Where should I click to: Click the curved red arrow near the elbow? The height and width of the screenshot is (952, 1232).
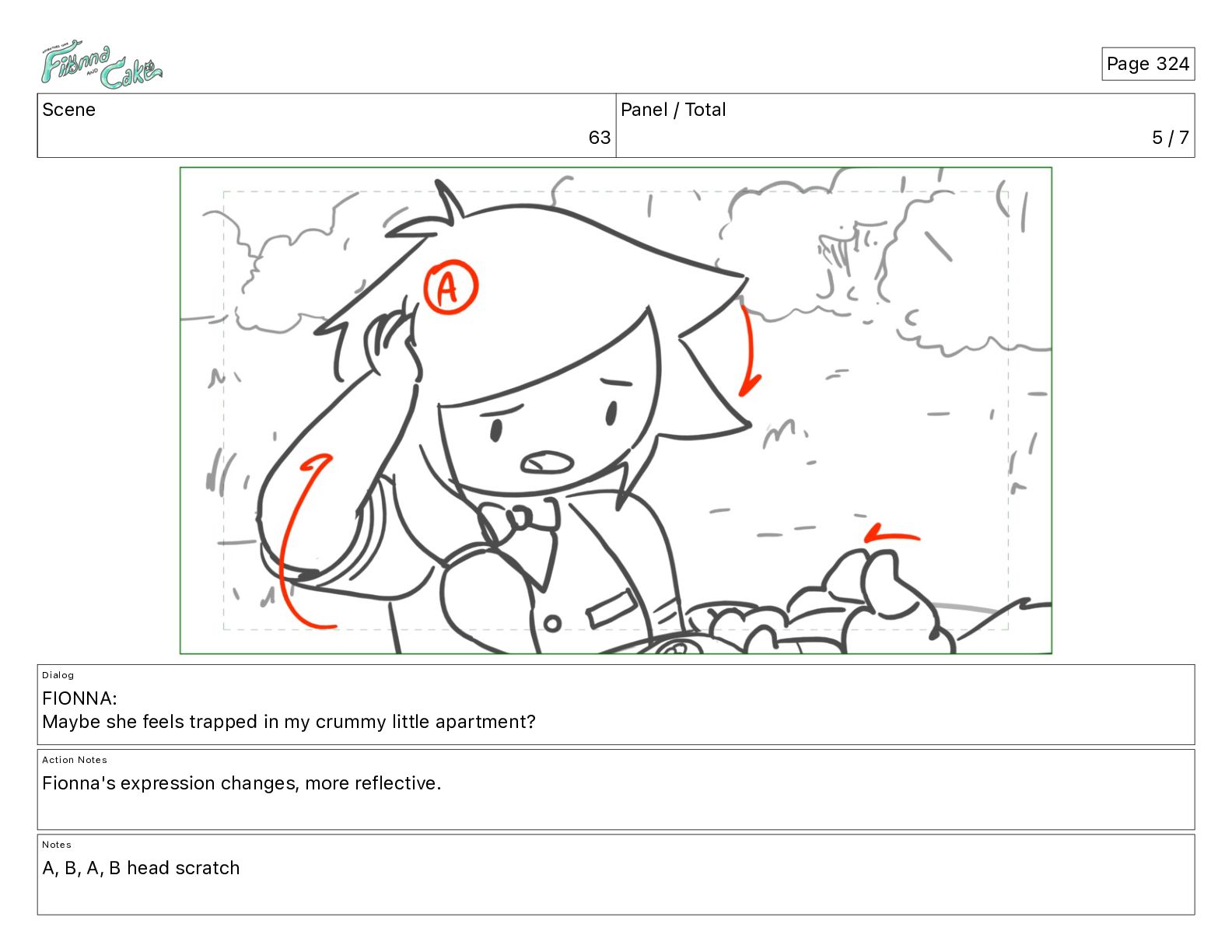[306, 541]
